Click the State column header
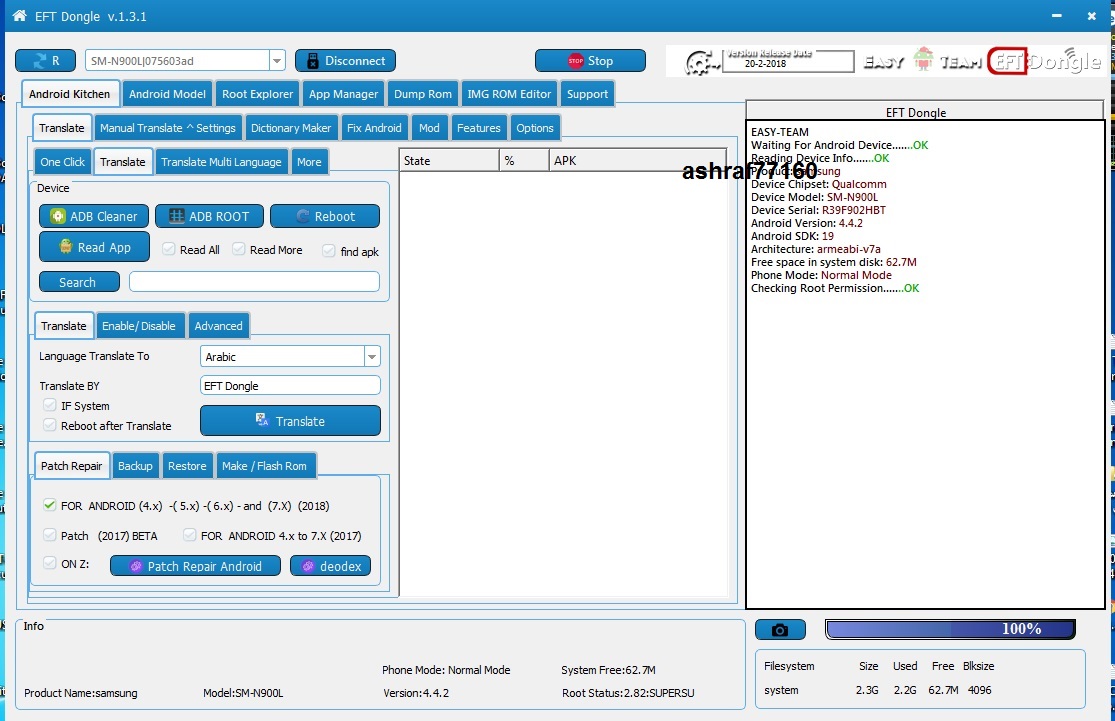 pos(449,161)
